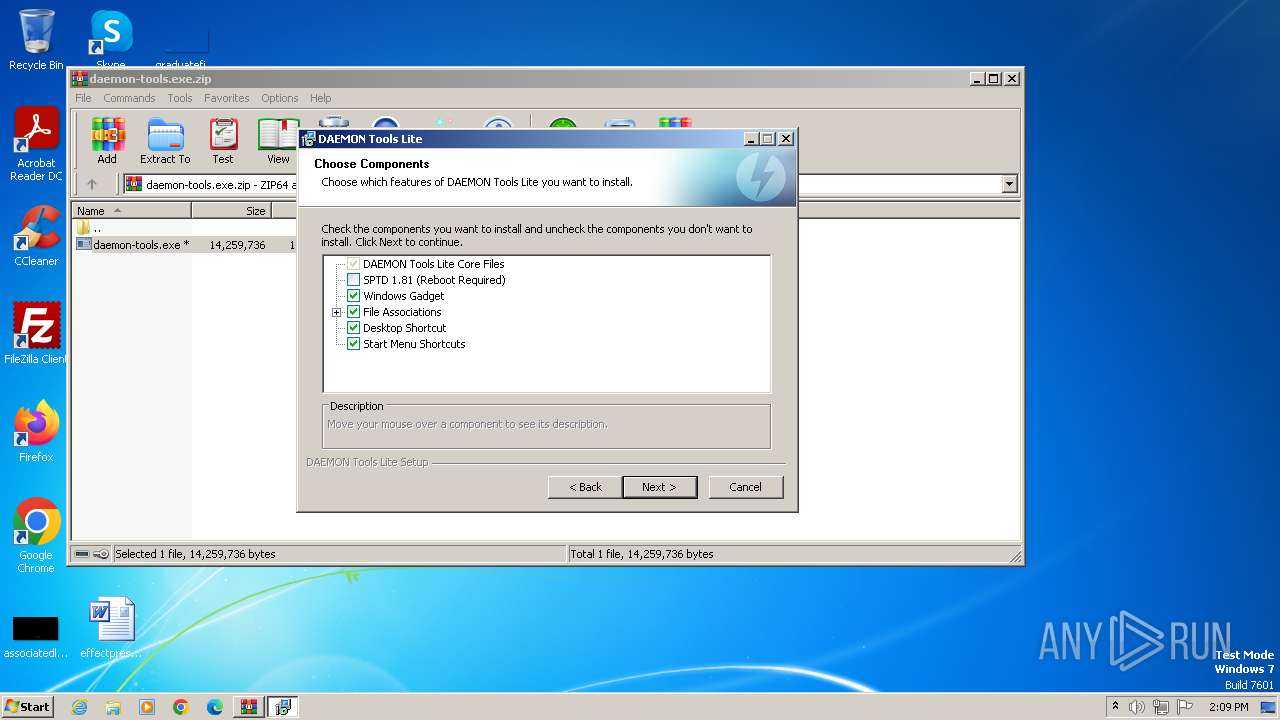Image resolution: width=1280 pixels, height=720 pixels.
Task: Click DAEMON Tools Lite Core Files checkbox
Action: pyautogui.click(x=353, y=264)
